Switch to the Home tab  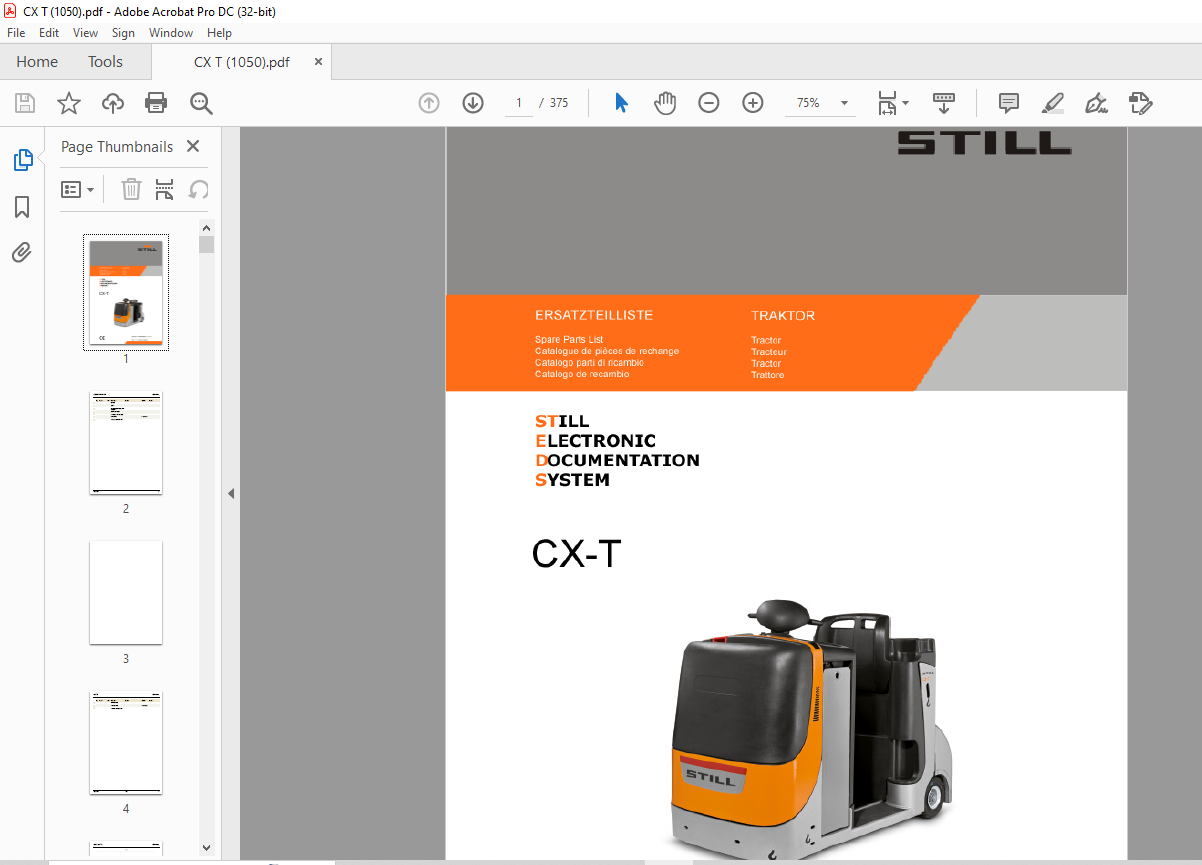(37, 62)
